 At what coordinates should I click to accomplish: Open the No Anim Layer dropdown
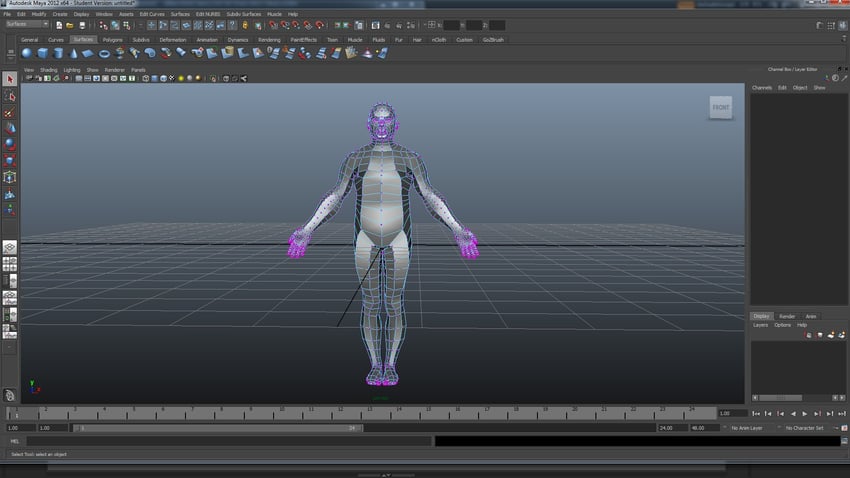click(746, 428)
